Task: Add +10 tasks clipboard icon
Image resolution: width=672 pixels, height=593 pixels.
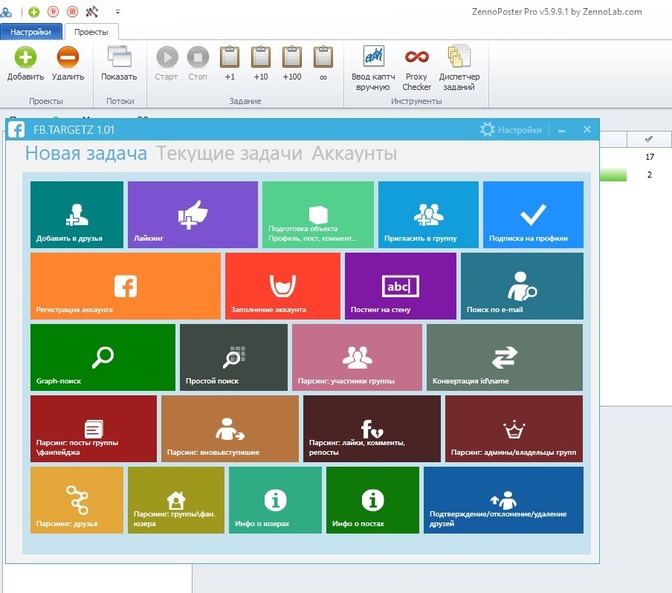Action: (261, 63)
